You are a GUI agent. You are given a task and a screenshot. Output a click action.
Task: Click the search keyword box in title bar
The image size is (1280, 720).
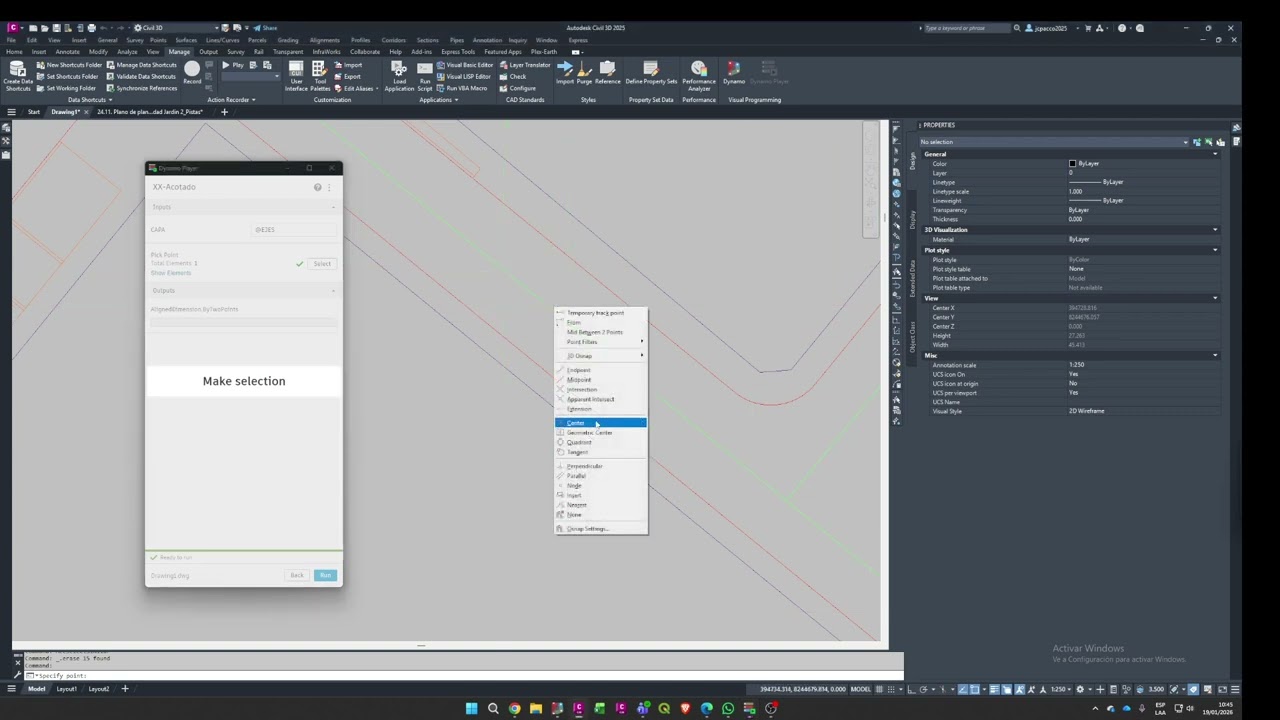coord(967,28)
